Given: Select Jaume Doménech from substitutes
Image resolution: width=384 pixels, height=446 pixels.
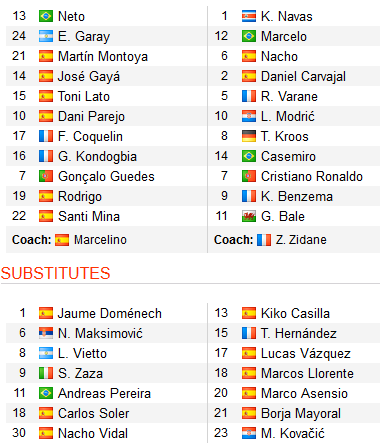Looking at the screenshot, I should [x=110, y=313].
